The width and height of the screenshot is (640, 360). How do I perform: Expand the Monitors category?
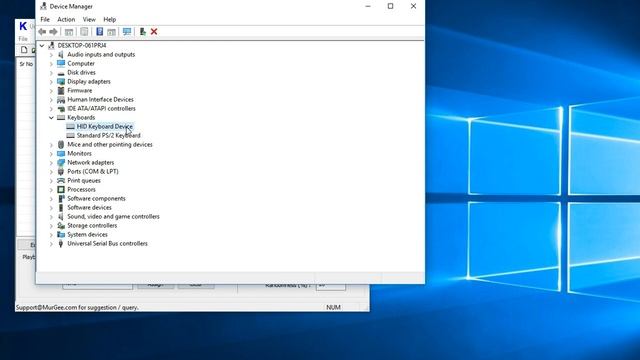pyautogui.click(x=51, y=153)
